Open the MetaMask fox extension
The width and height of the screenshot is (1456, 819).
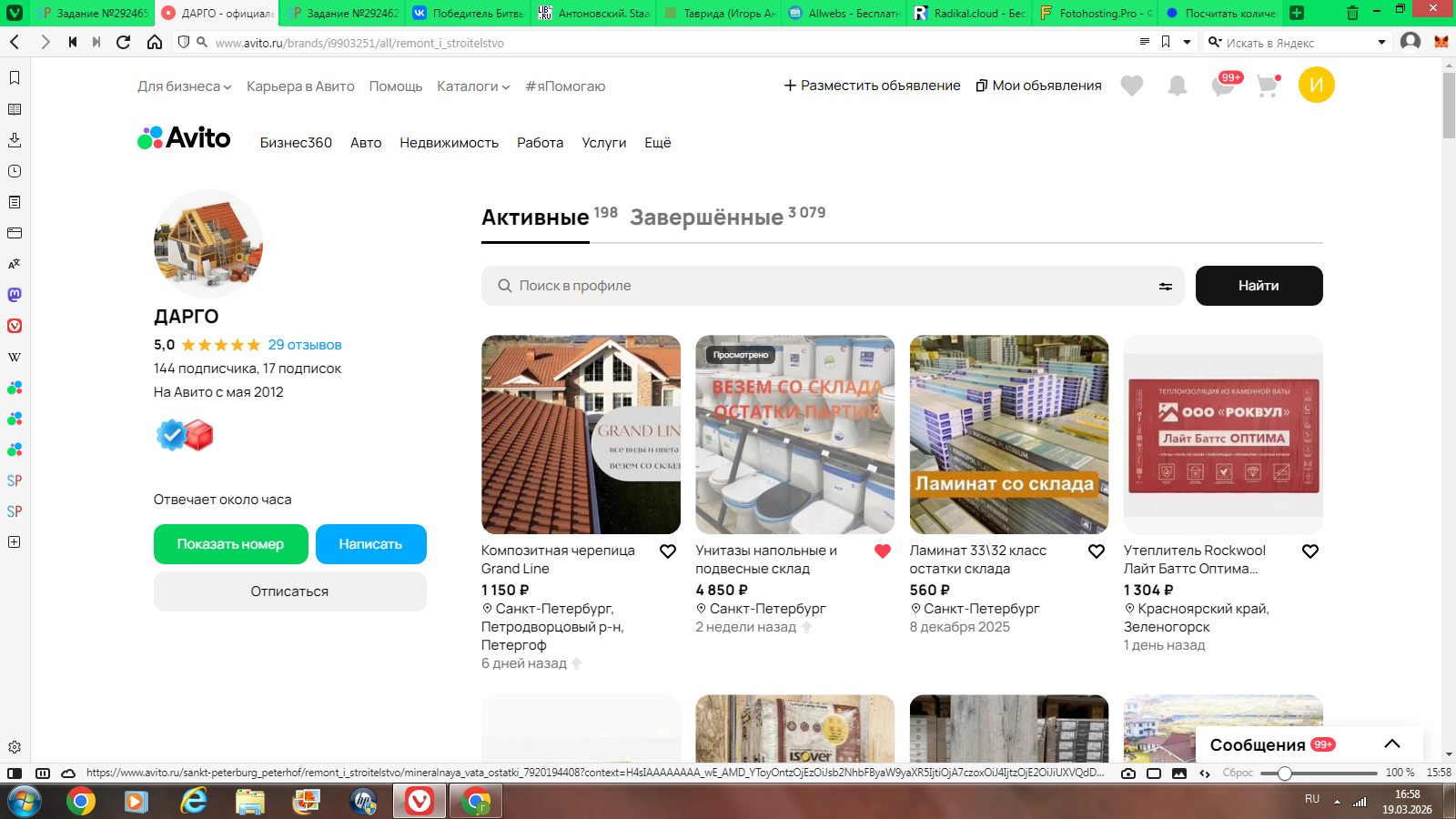[x=1441, y=42]
